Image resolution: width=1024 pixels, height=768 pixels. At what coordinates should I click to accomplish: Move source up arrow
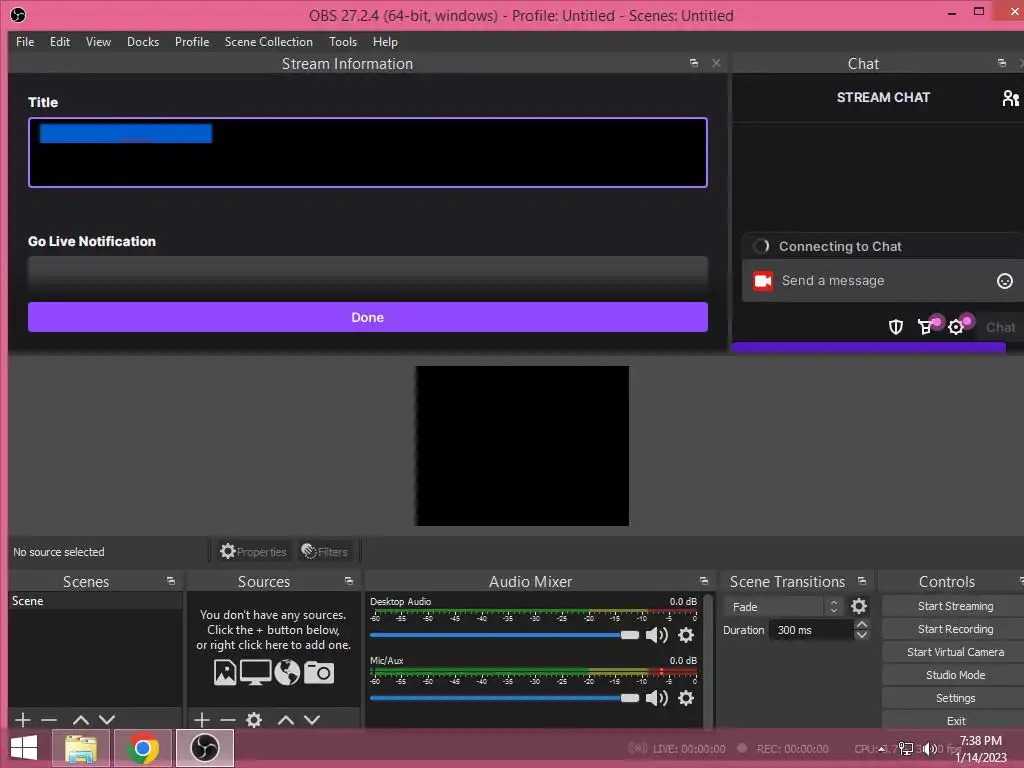[x=286, y=720]
